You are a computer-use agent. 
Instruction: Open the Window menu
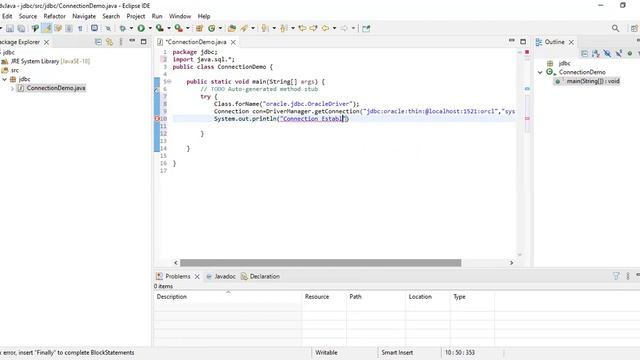click(180, 16)
